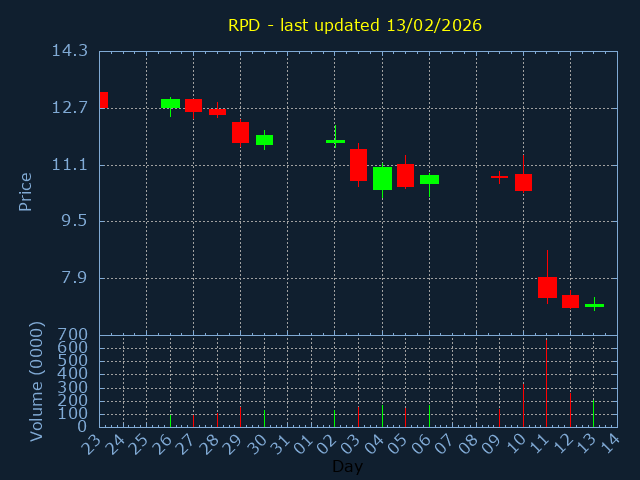Select the green volume bar on day 04
This screenshot has height=480, width=640.
point(382,416)
